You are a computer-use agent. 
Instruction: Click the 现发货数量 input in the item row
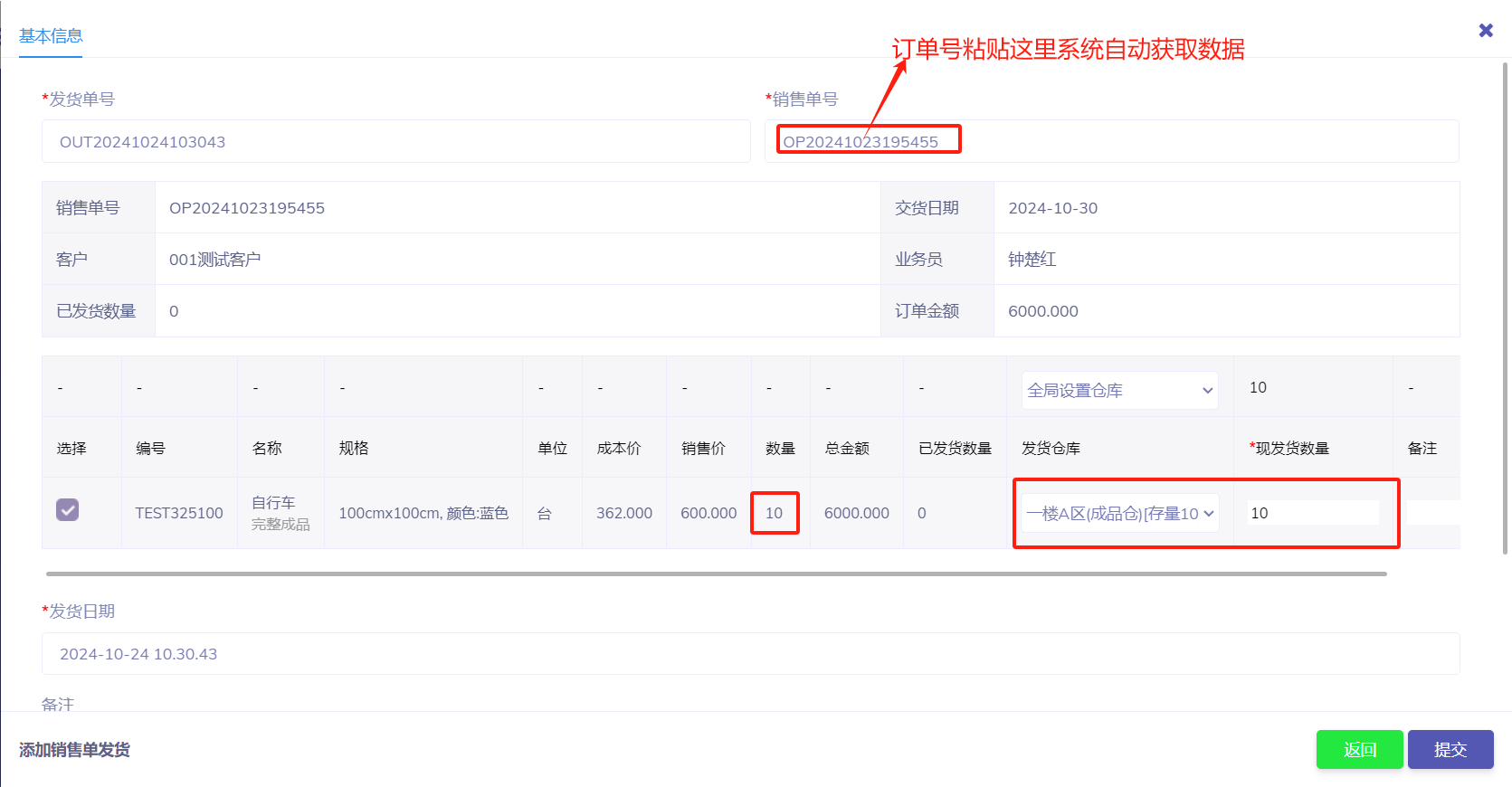(x=1312, y=513)
